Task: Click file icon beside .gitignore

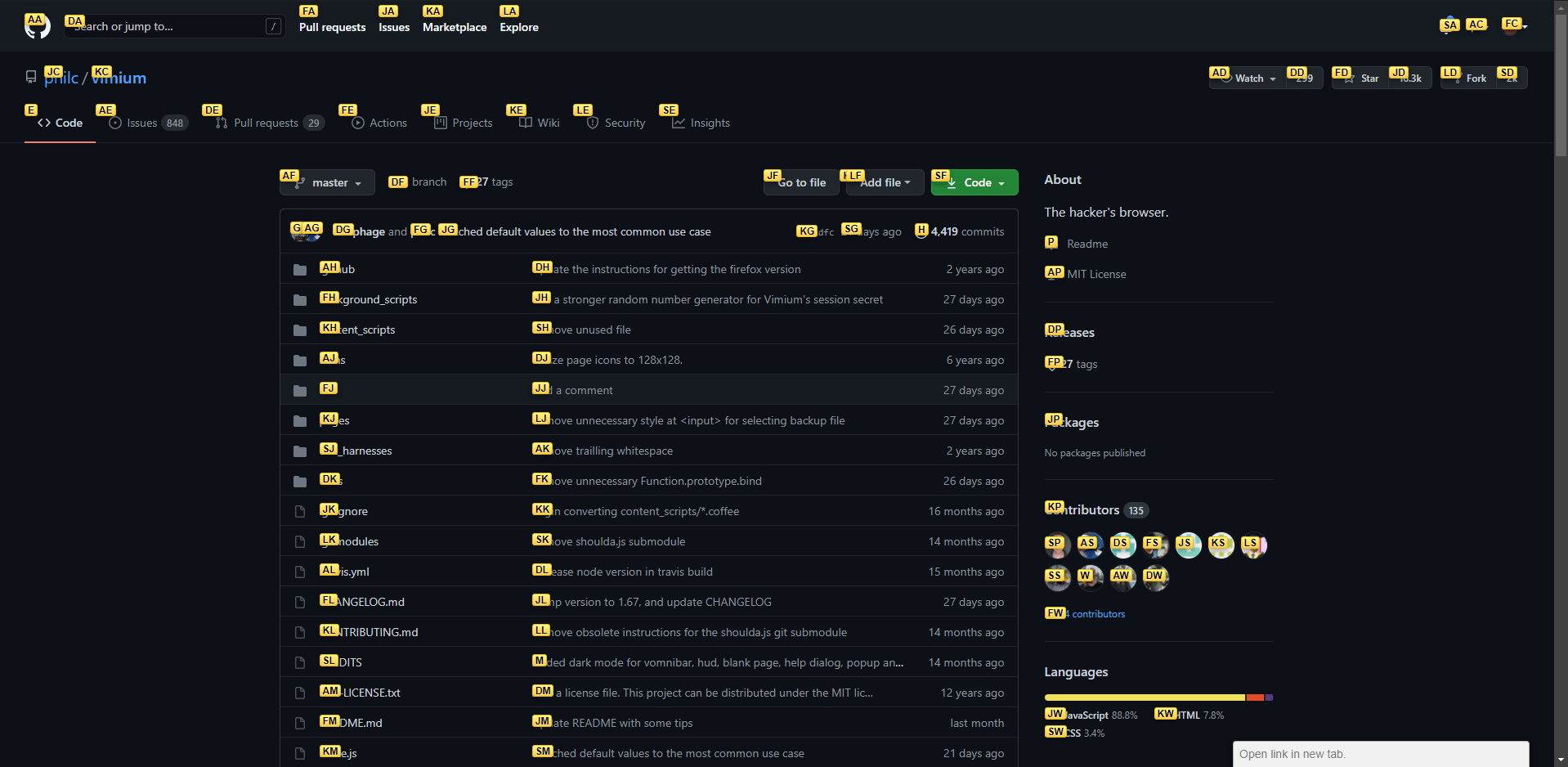Action: click(x=300, y=512)
